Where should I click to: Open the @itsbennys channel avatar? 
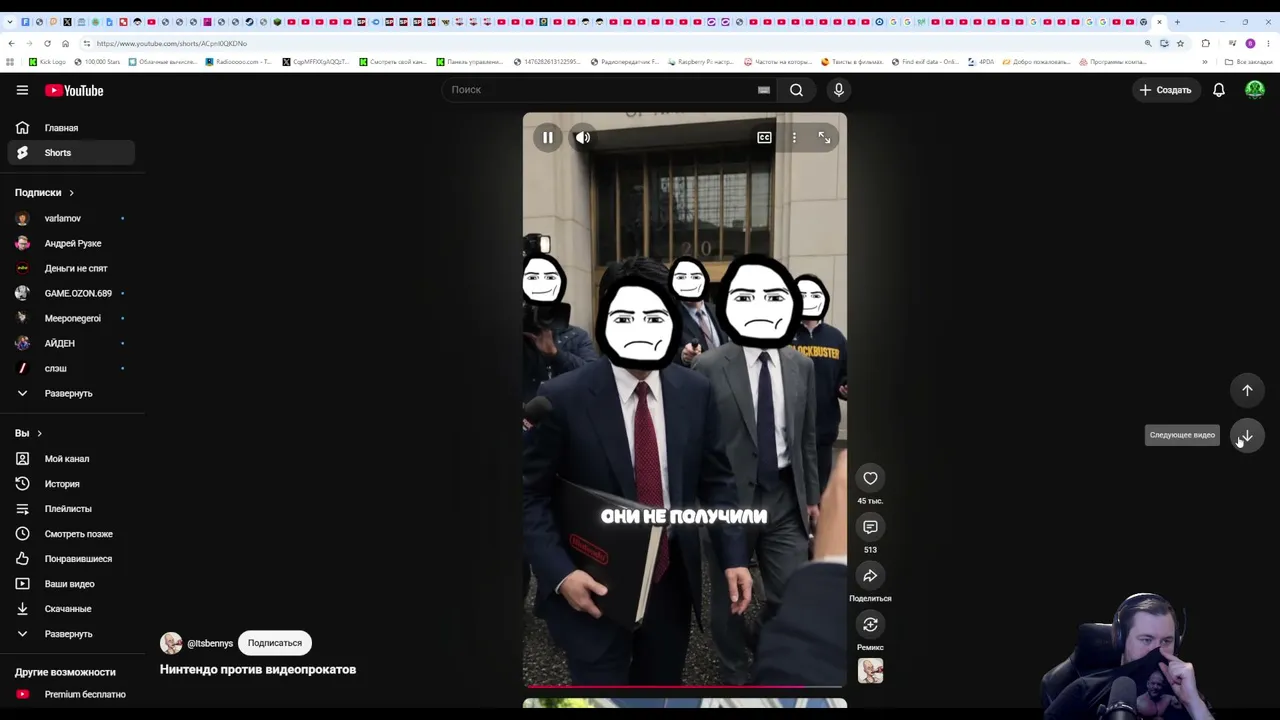171,643
